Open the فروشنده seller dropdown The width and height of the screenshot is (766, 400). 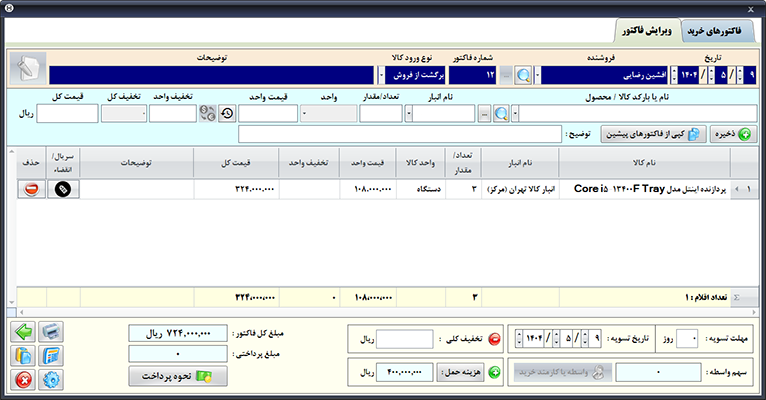(537, 76)
